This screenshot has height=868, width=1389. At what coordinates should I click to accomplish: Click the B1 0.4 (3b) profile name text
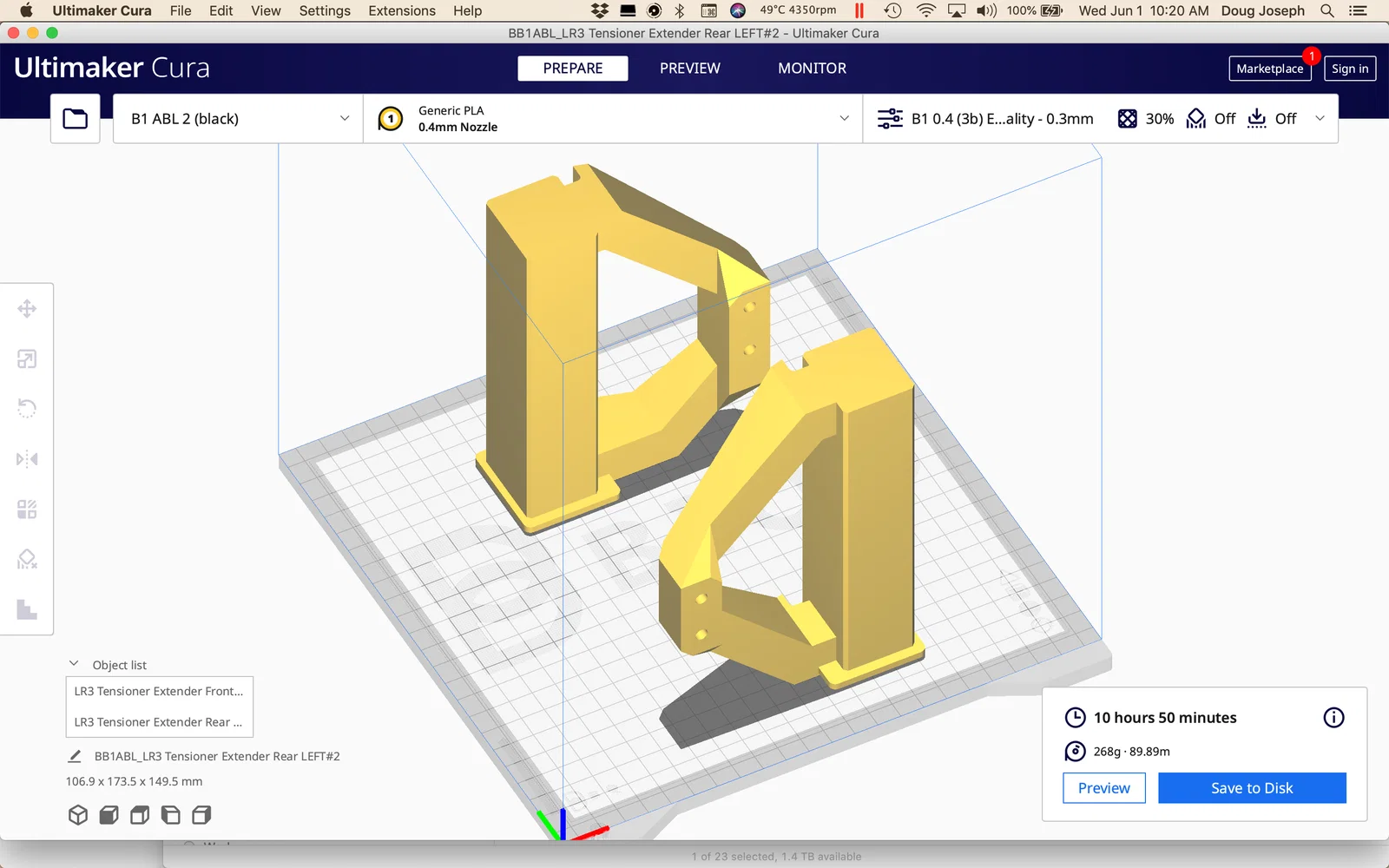[x=1002, y=119]
